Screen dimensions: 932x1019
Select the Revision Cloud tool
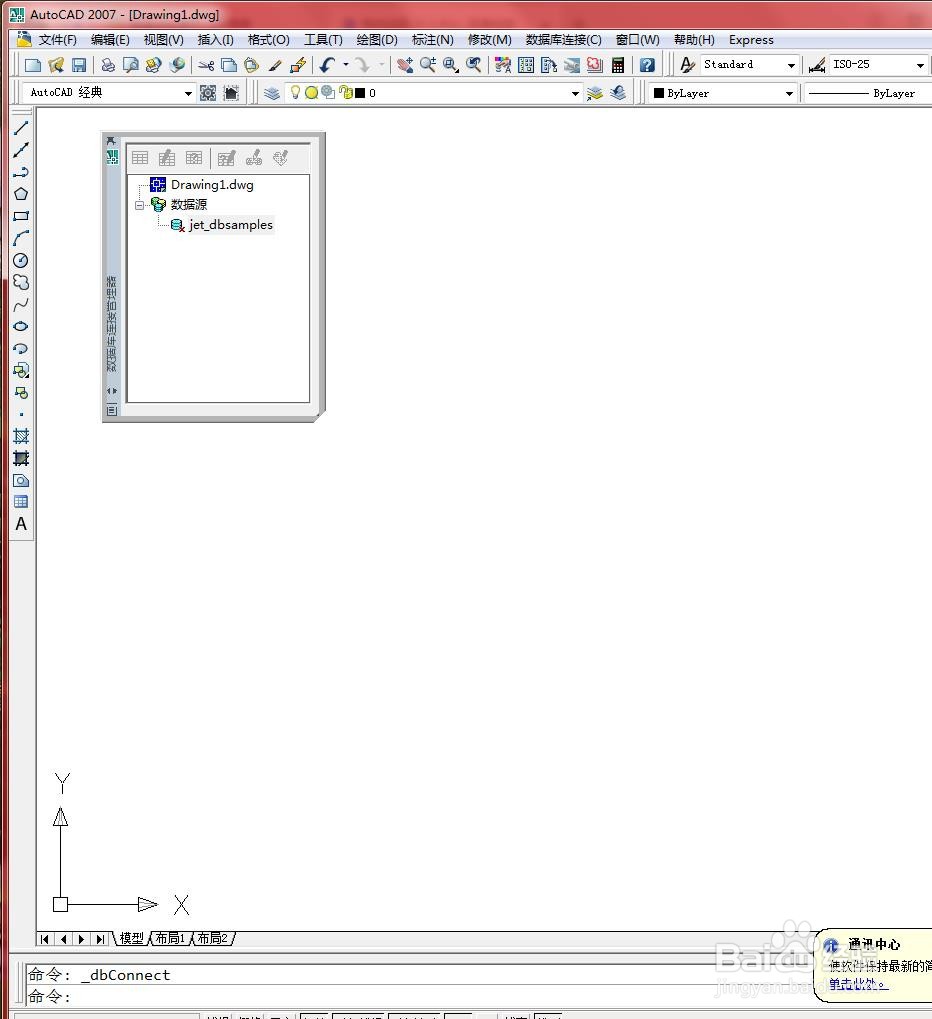point(21,282)
